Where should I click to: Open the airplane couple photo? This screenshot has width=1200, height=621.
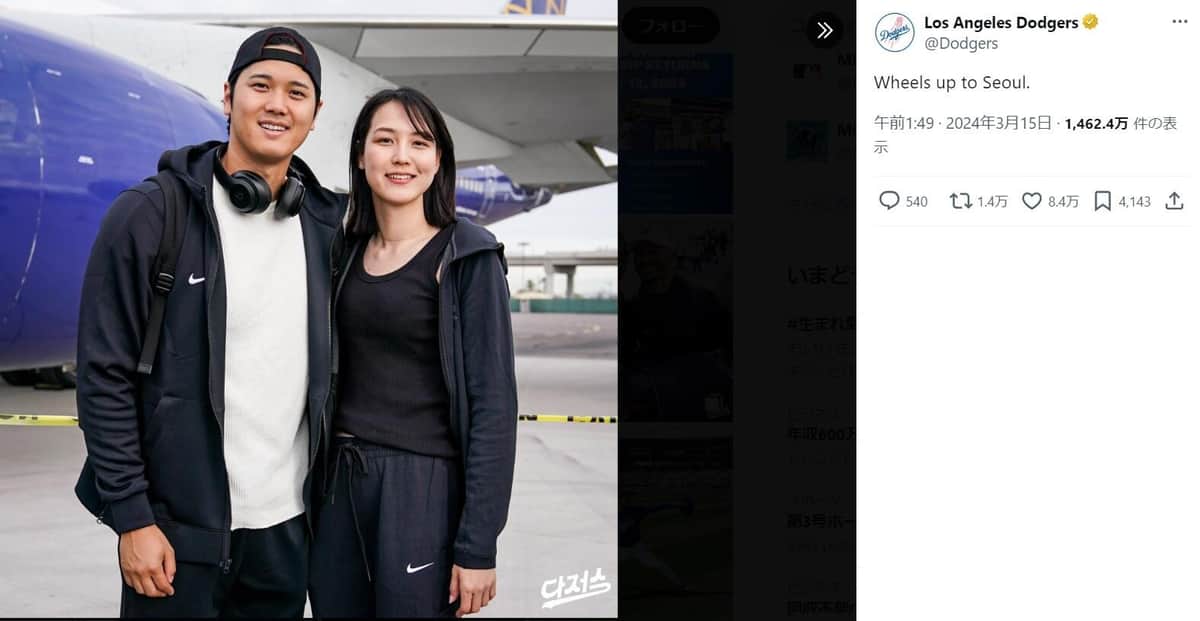pos(309,309)
